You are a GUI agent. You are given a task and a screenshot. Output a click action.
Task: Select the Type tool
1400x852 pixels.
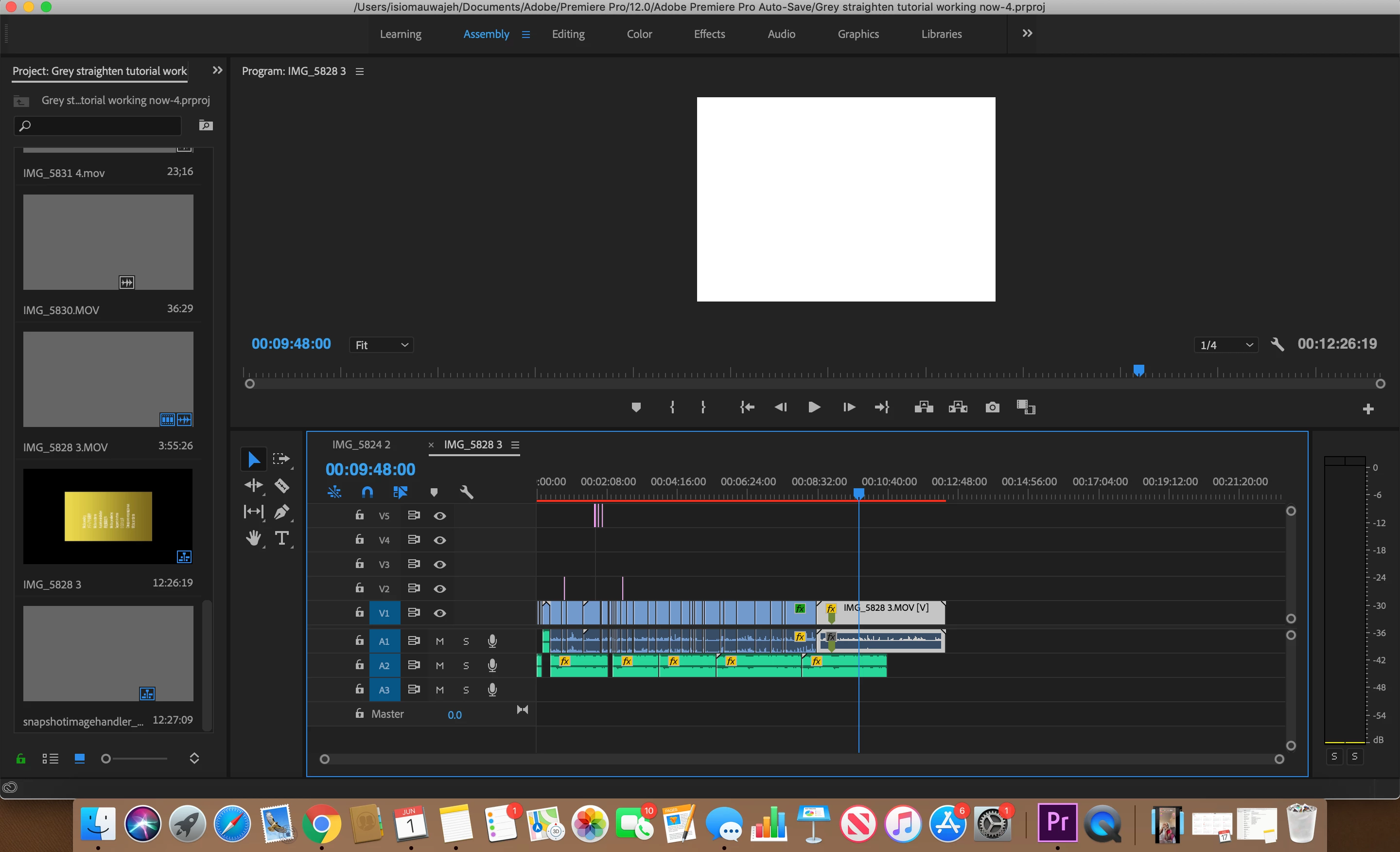pyautogui.click(x=282, y=538)
